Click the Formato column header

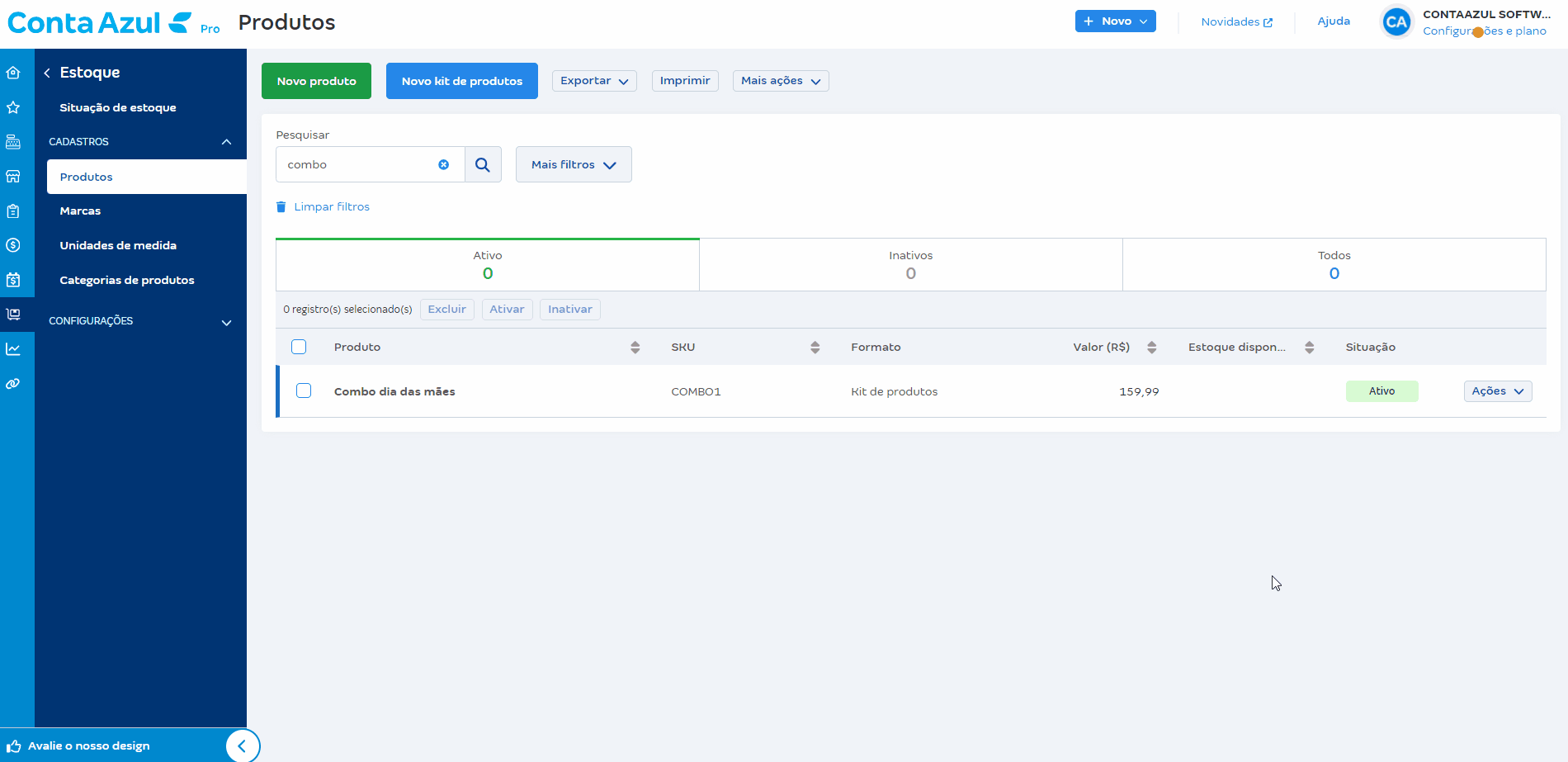[x=876, y=348]
